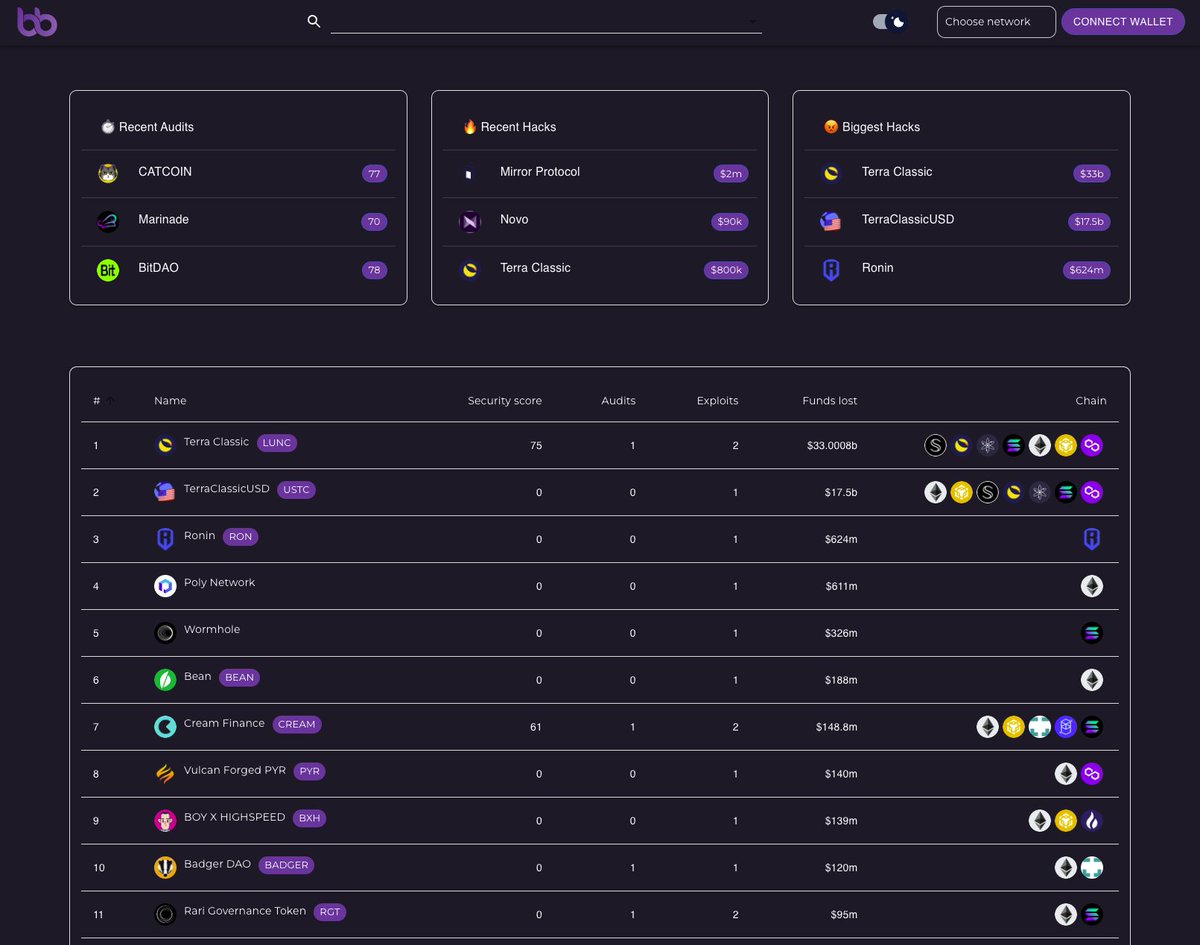Click the $611m funds lost value
The height and width of the screenshot is (945, 1200).
(x=841, y=586)
